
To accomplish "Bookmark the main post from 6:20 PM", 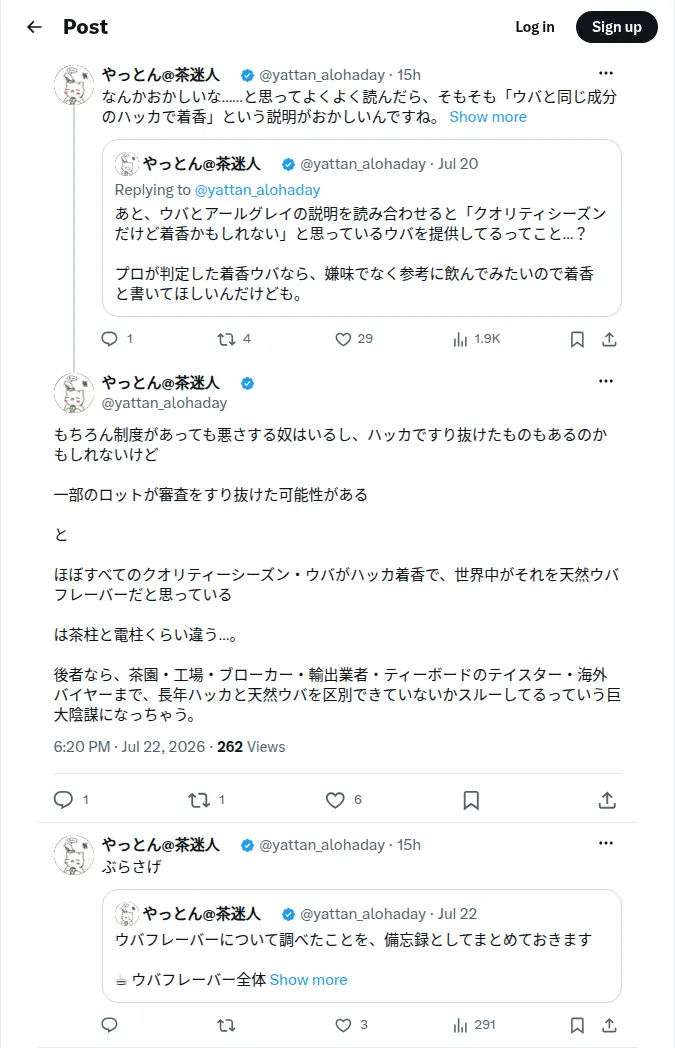I will point(471,800).
